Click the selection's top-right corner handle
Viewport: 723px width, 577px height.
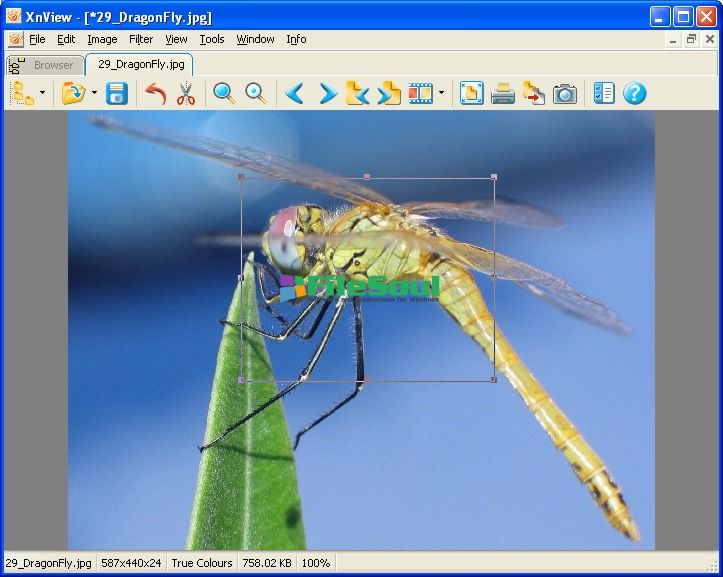[494, 177]
